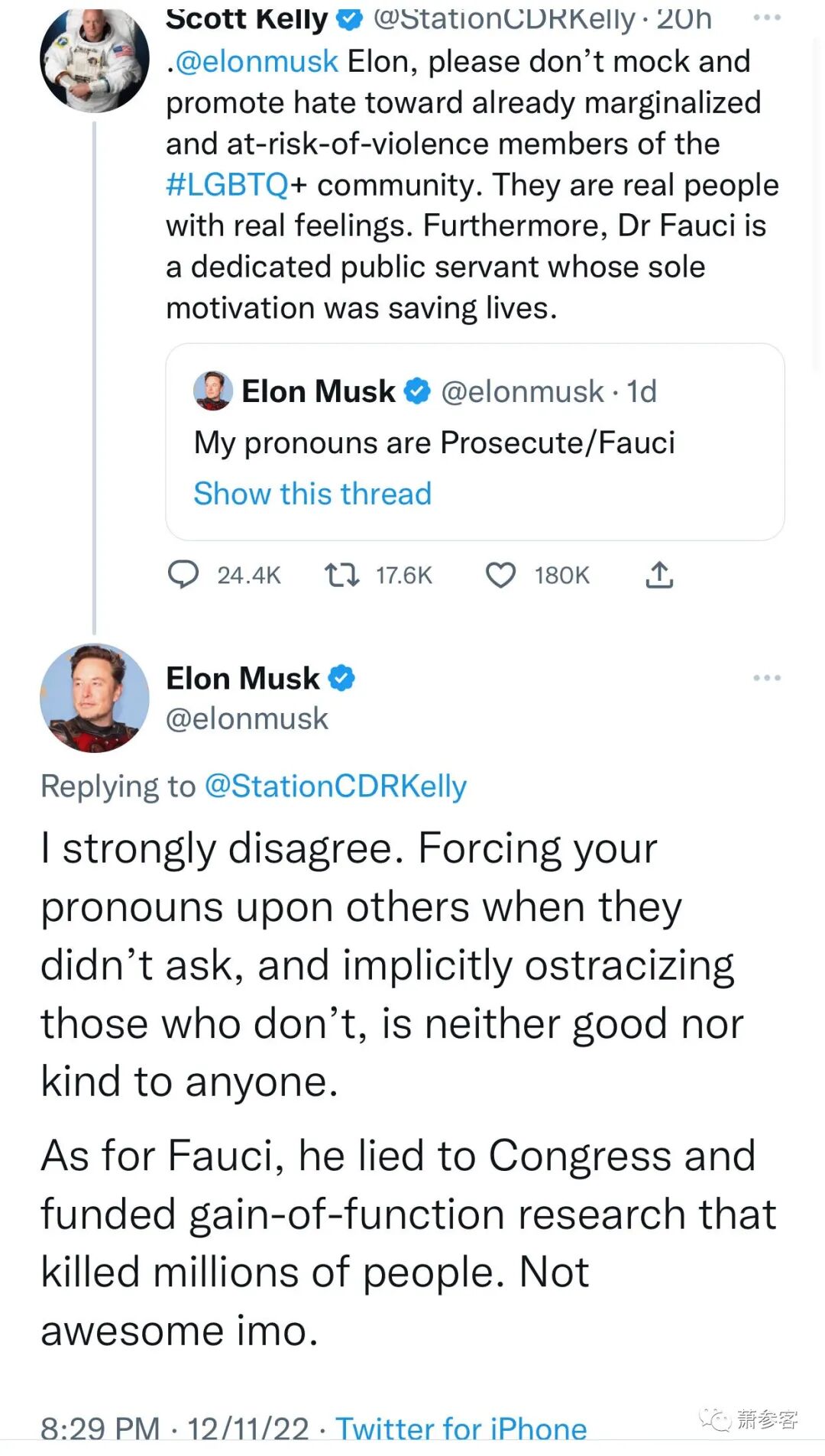This screenshot has height=1456, width=825.
Task: Click verified badge beside Elon Musk's reply name
Action: point(341,678)
